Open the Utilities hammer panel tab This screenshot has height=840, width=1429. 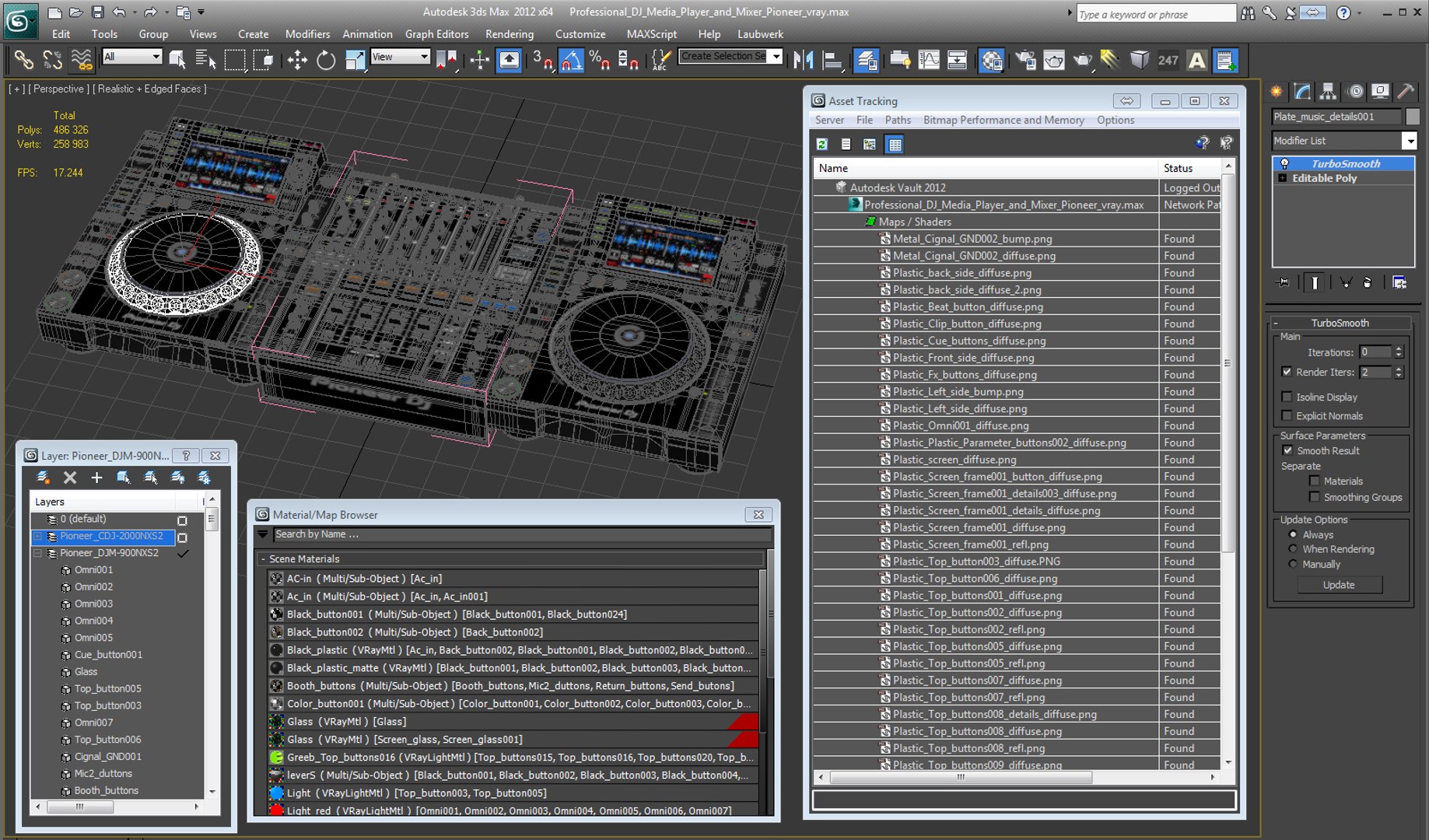click(1406, 92)
